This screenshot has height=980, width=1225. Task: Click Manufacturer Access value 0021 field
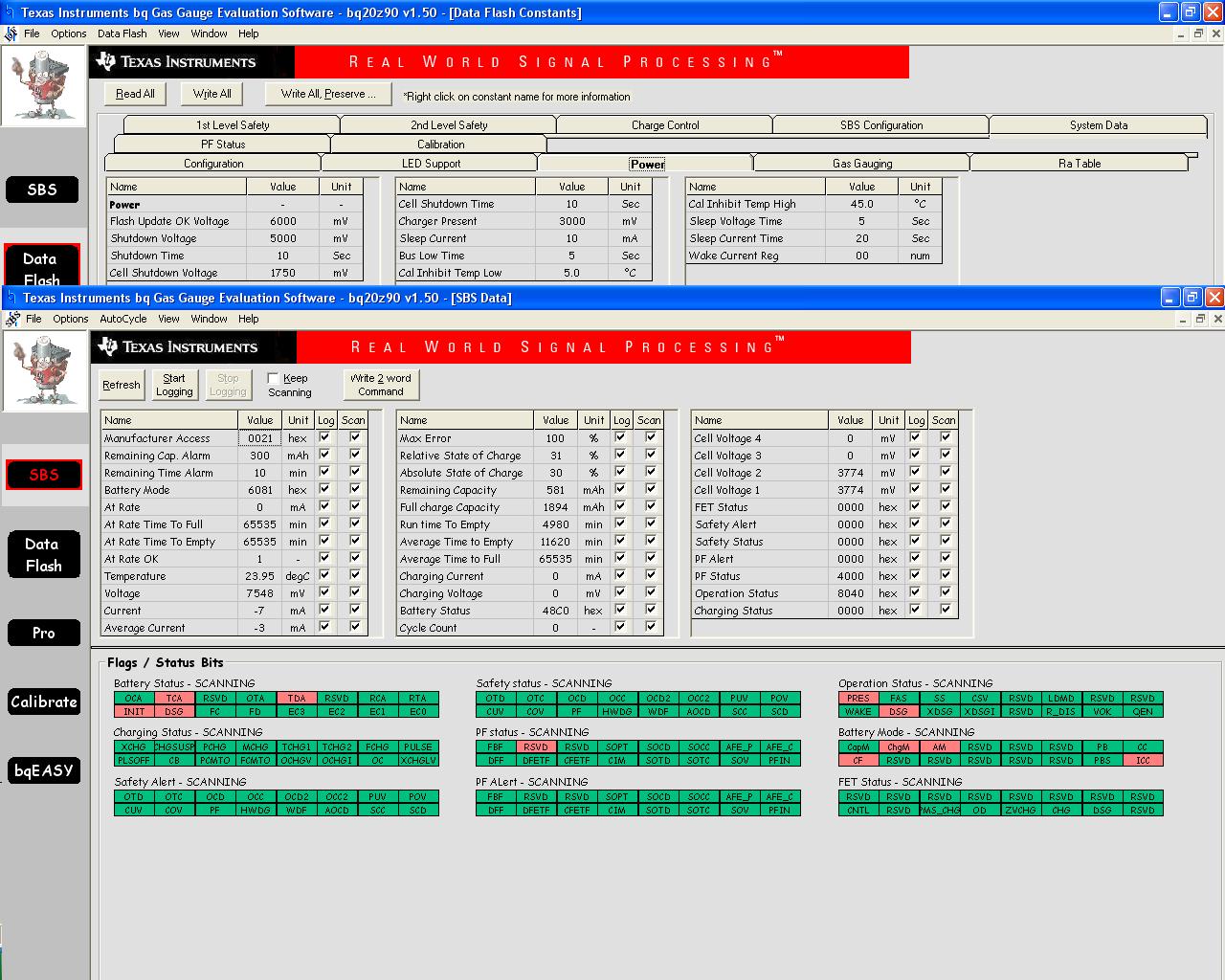260,438
